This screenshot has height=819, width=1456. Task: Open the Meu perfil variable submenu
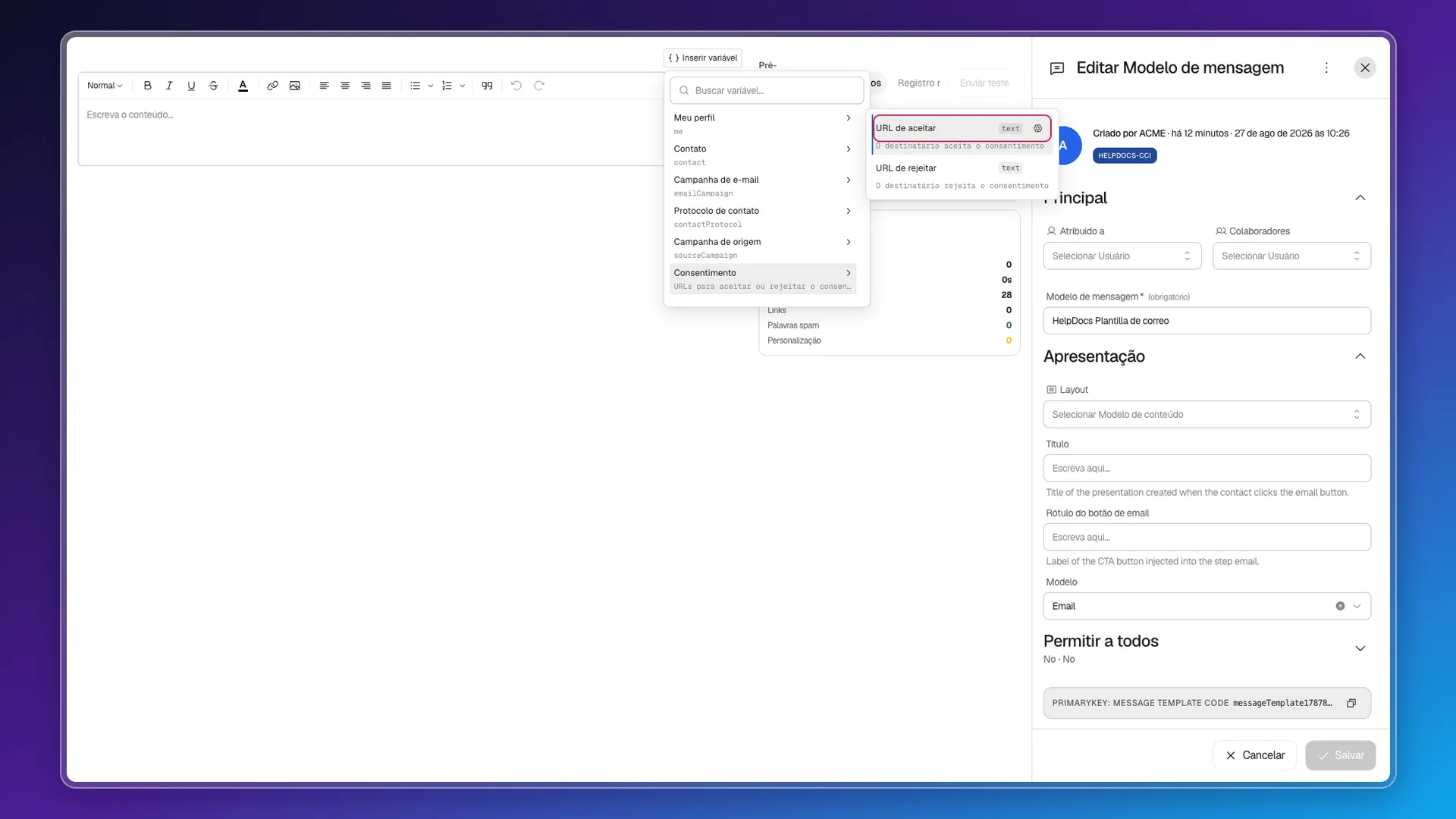point(763,124)
